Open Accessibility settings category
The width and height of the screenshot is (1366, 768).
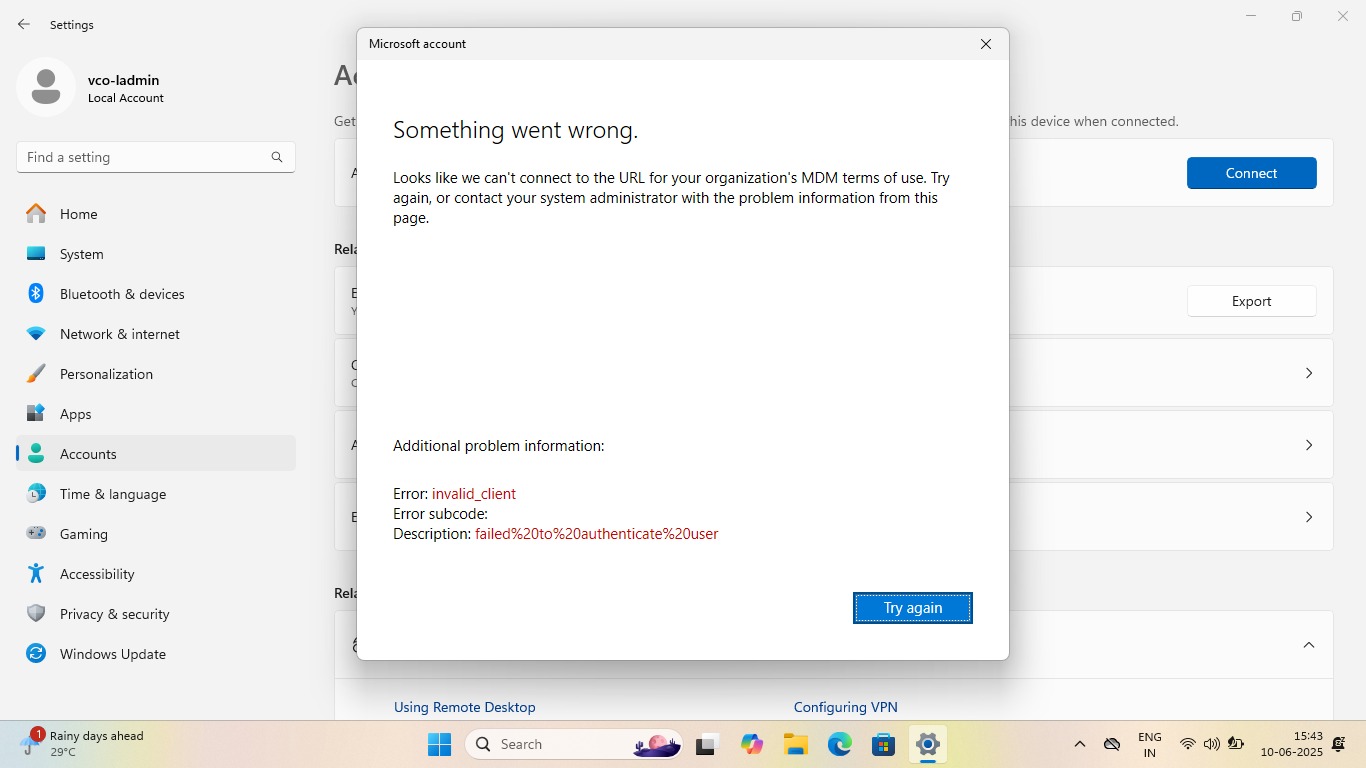(x=156, y=574)
